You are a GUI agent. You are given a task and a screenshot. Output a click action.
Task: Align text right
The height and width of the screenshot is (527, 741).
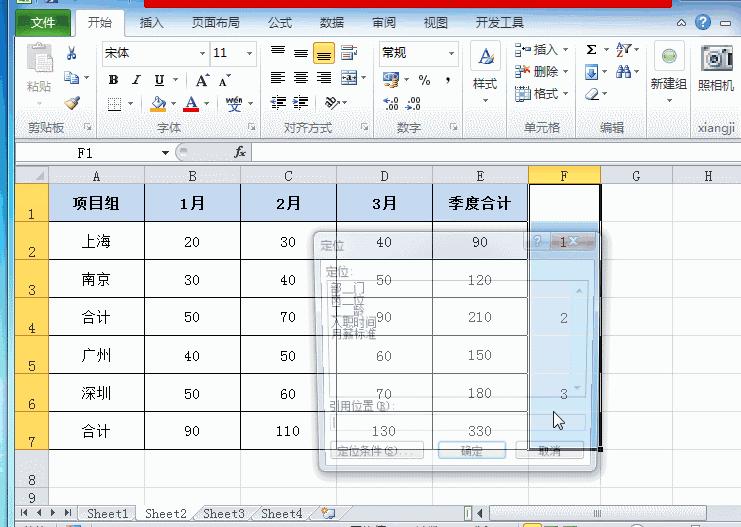pyautogui.click(x=324, y=77)
